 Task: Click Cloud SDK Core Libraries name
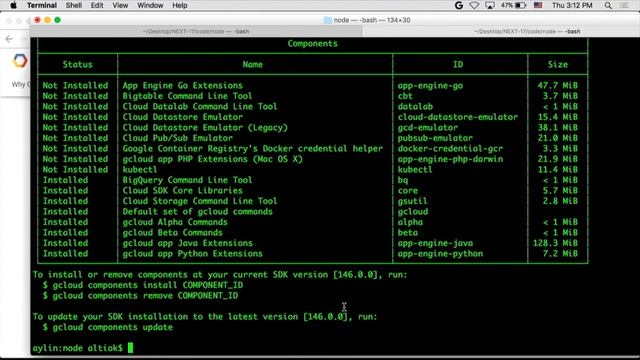pos(182,191)
